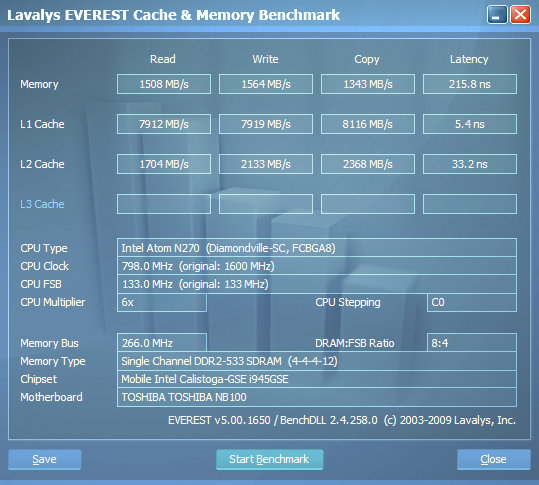Click the Start Benchmark button
Viewport: 539px width, 485px height.
tap(270, 459)
